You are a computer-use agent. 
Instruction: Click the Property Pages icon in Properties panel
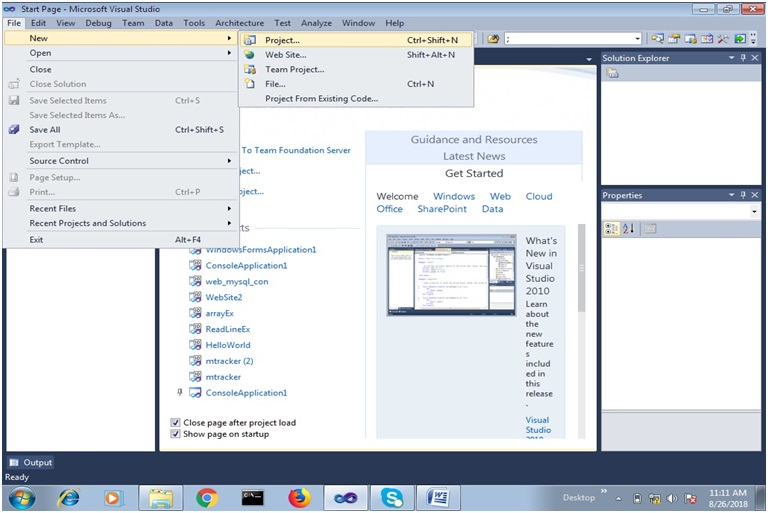650,228
